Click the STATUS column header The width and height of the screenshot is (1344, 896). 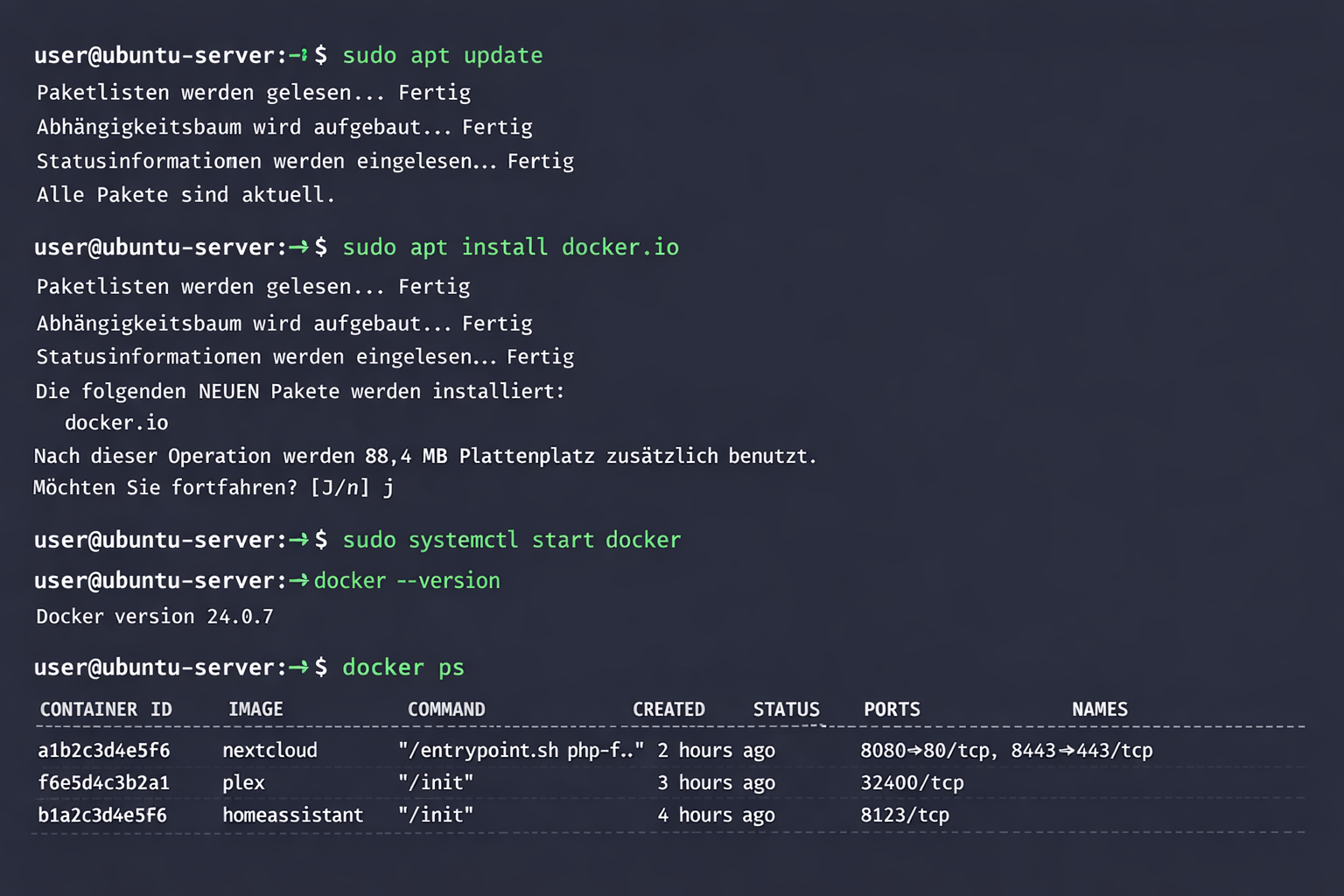[785, 709]
